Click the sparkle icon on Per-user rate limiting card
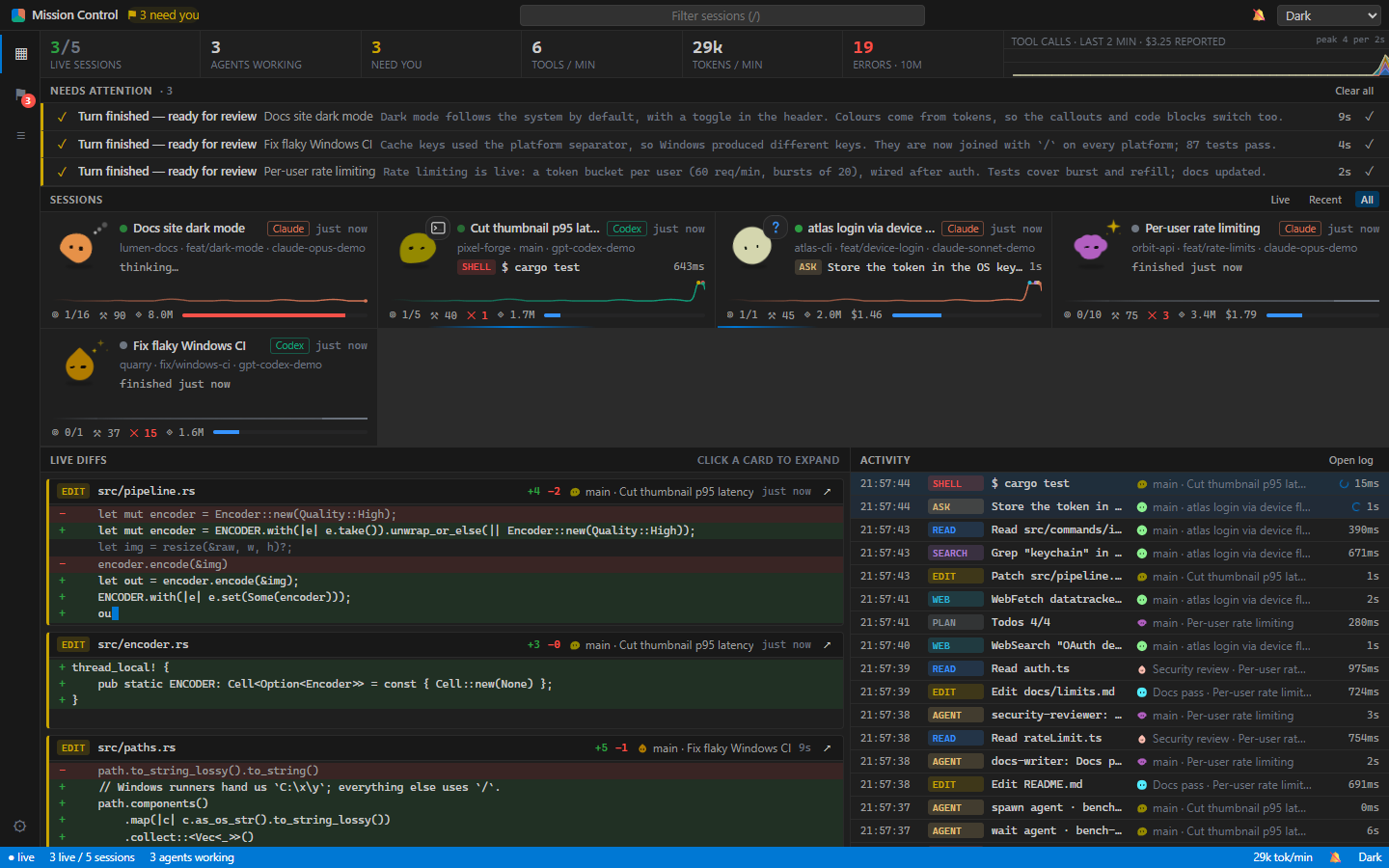This screenshot has width=1389, height=868. pos(1113,227)
